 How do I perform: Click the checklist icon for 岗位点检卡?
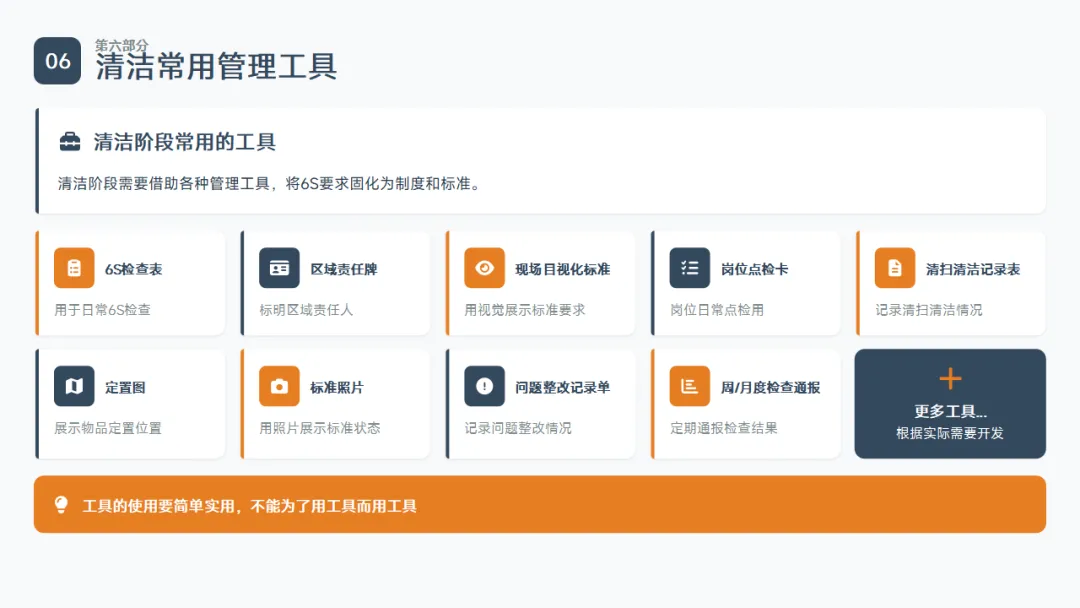click(x=689, y=268)
